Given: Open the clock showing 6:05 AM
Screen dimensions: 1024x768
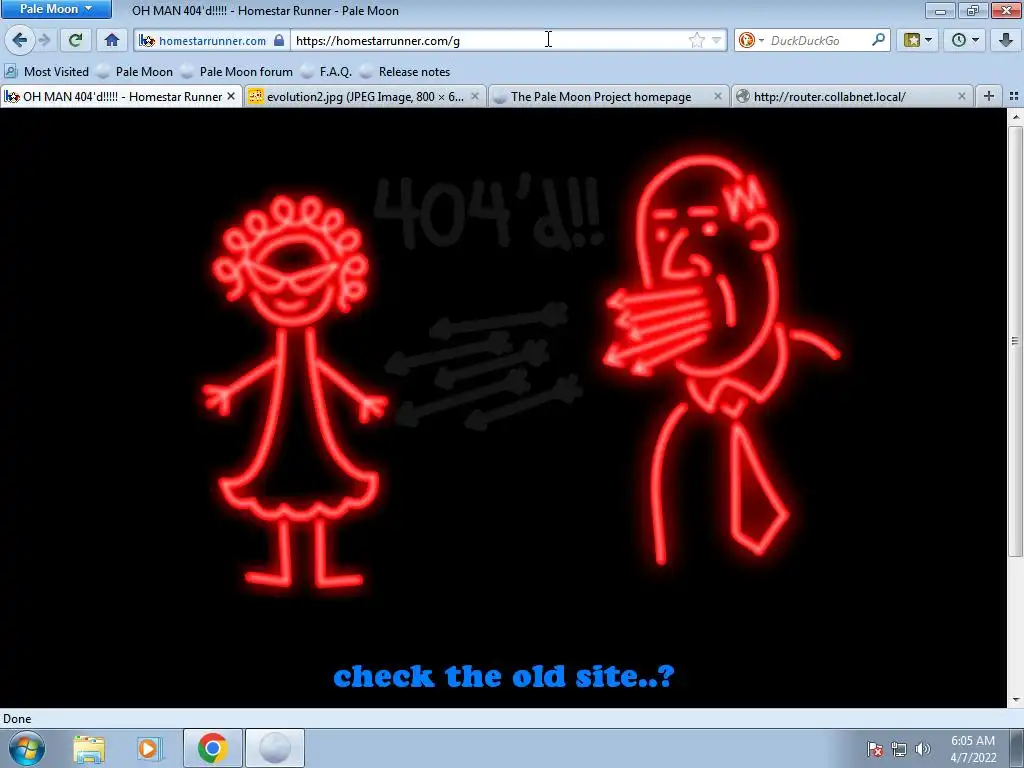Looking at the screenshot, I should (973, 749).
